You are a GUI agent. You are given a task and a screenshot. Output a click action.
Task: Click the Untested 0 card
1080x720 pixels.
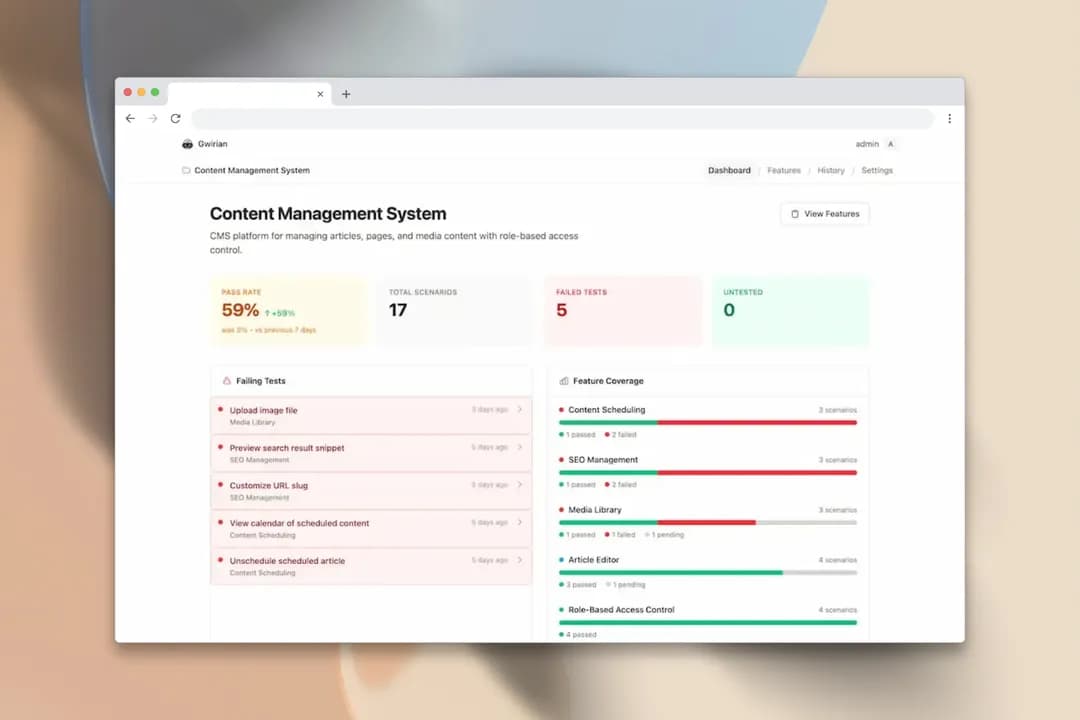point(790,310)
